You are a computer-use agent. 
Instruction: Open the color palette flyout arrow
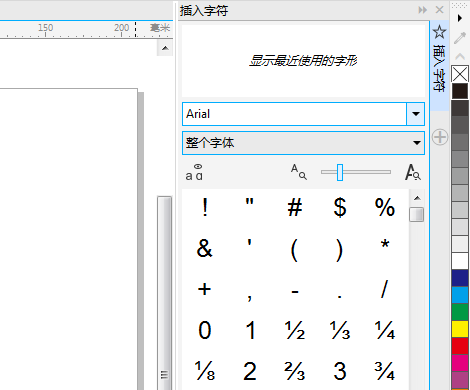pyautogui.click(x=460, y=18)
